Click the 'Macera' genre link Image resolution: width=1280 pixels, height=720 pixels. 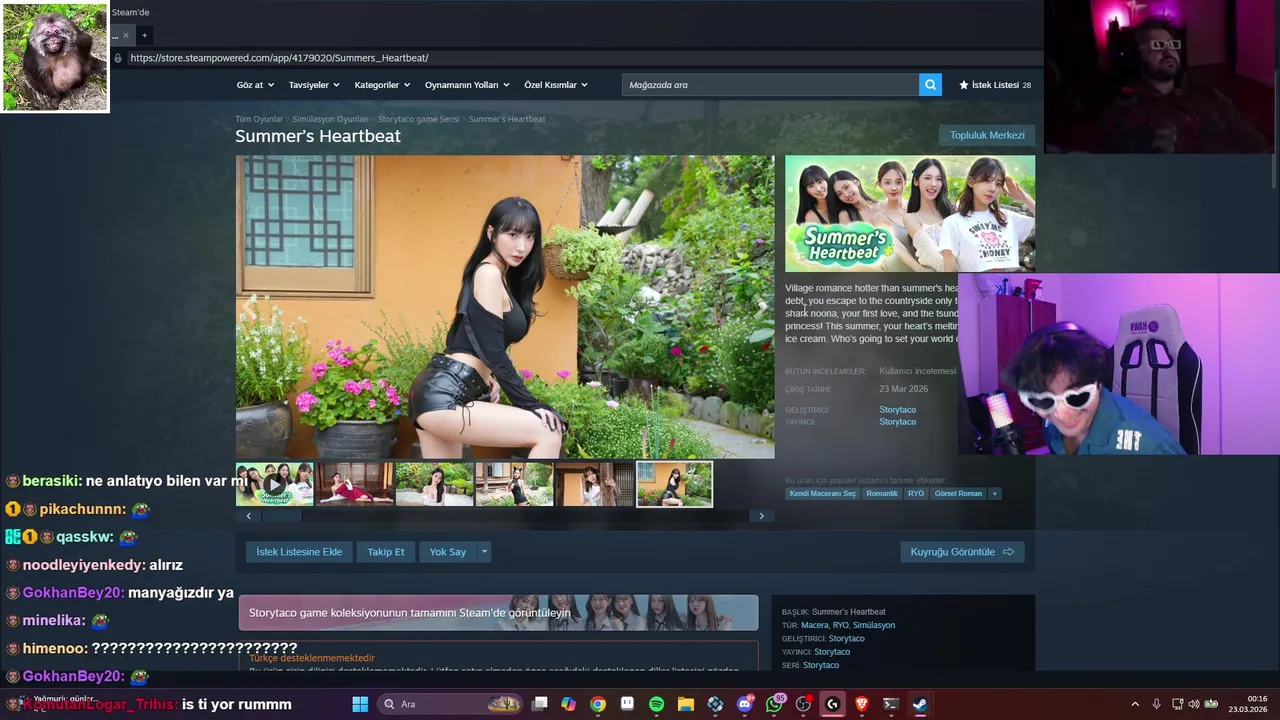coord(814,625)
